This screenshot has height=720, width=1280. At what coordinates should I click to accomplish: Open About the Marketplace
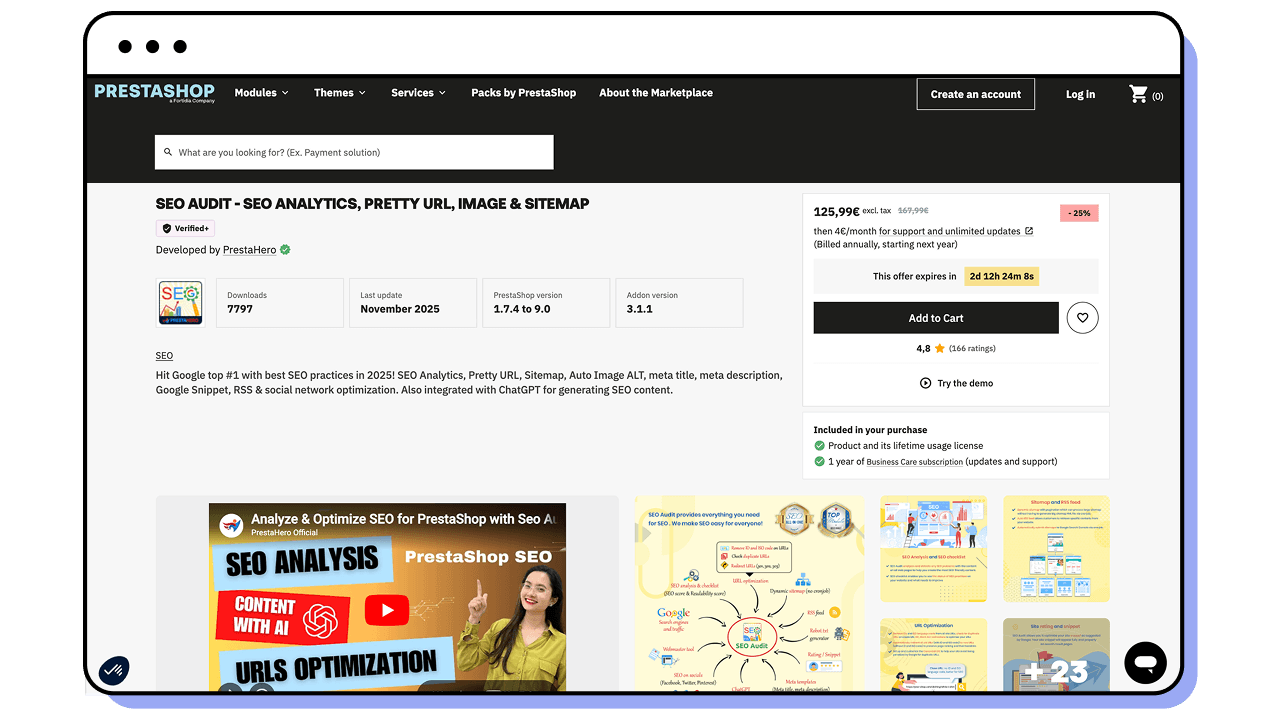(x=656, y=92)
